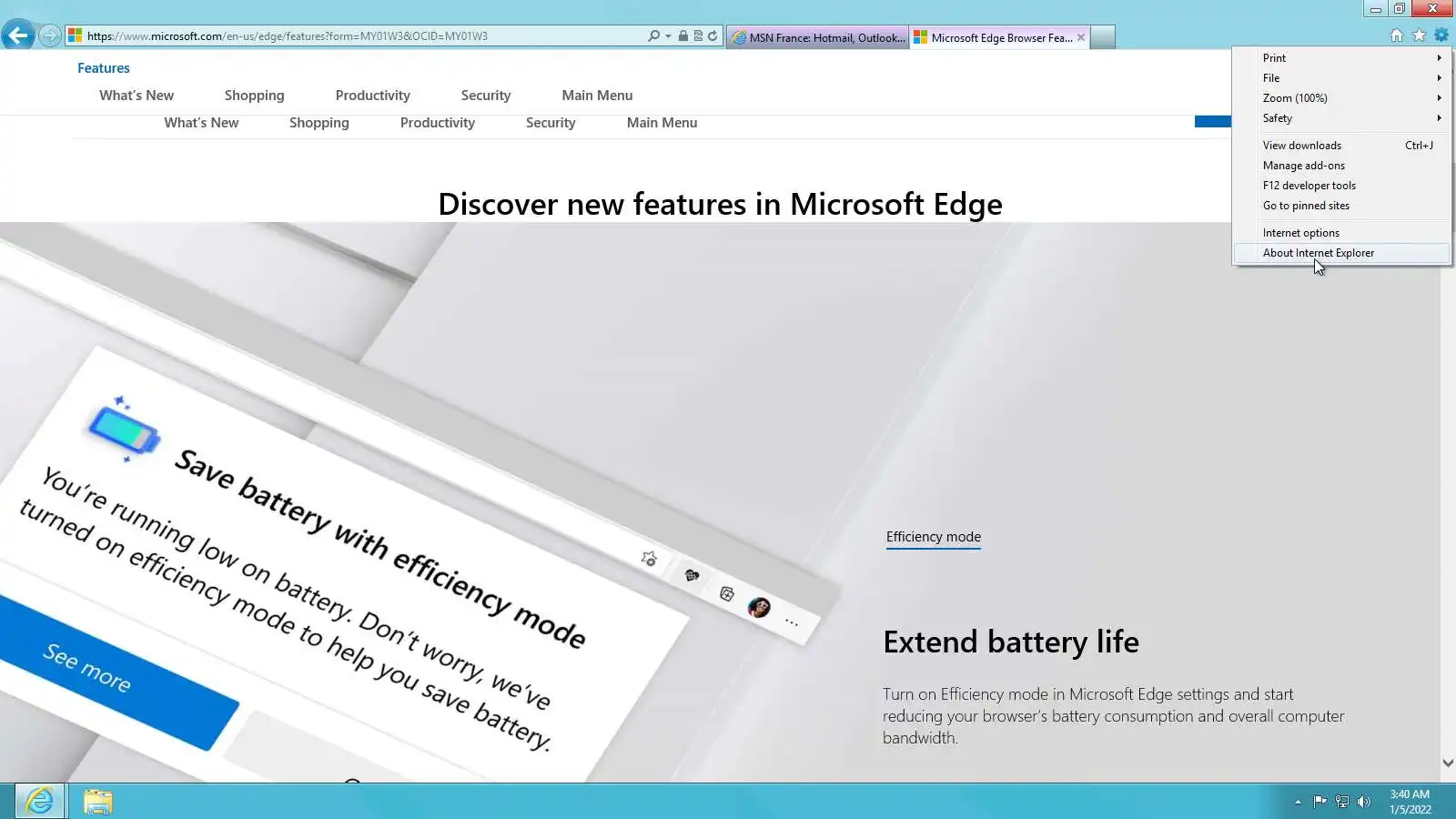Show hidden system tray icons
This screenshot has height=819, width=1456.
tap(1298, 802)
